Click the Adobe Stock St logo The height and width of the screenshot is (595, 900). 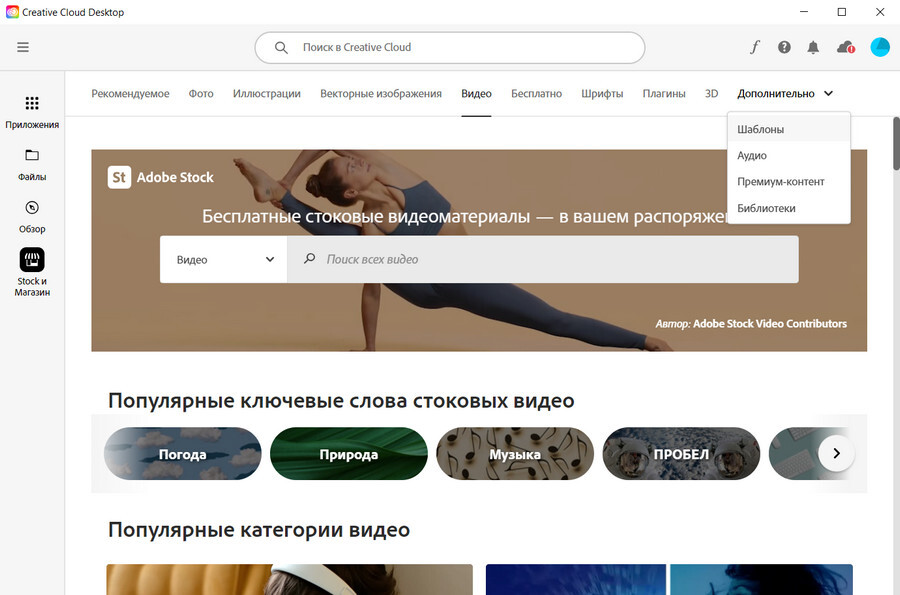tap(119, 177)
